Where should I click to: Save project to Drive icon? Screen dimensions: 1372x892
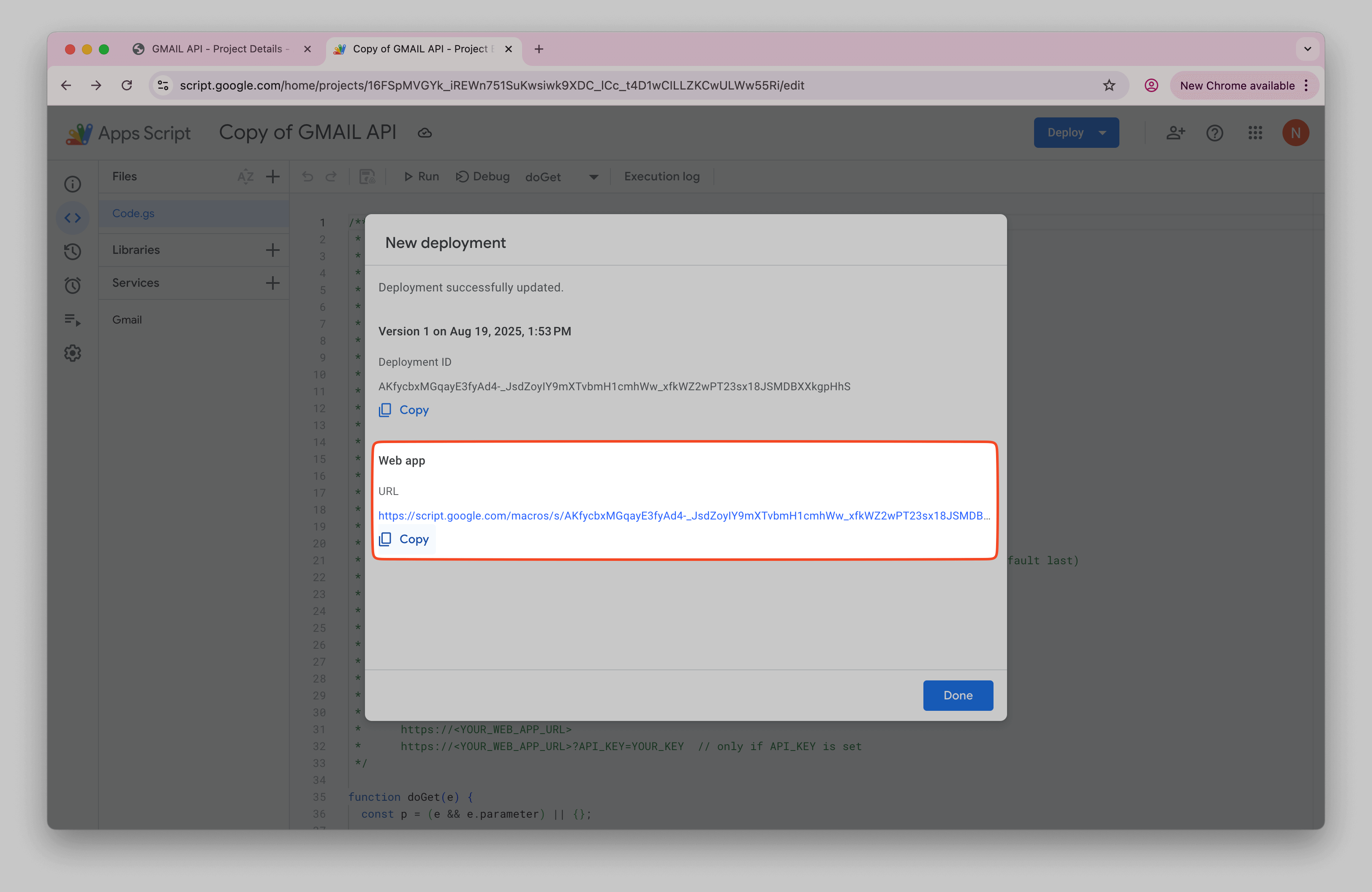click(367, 176)
